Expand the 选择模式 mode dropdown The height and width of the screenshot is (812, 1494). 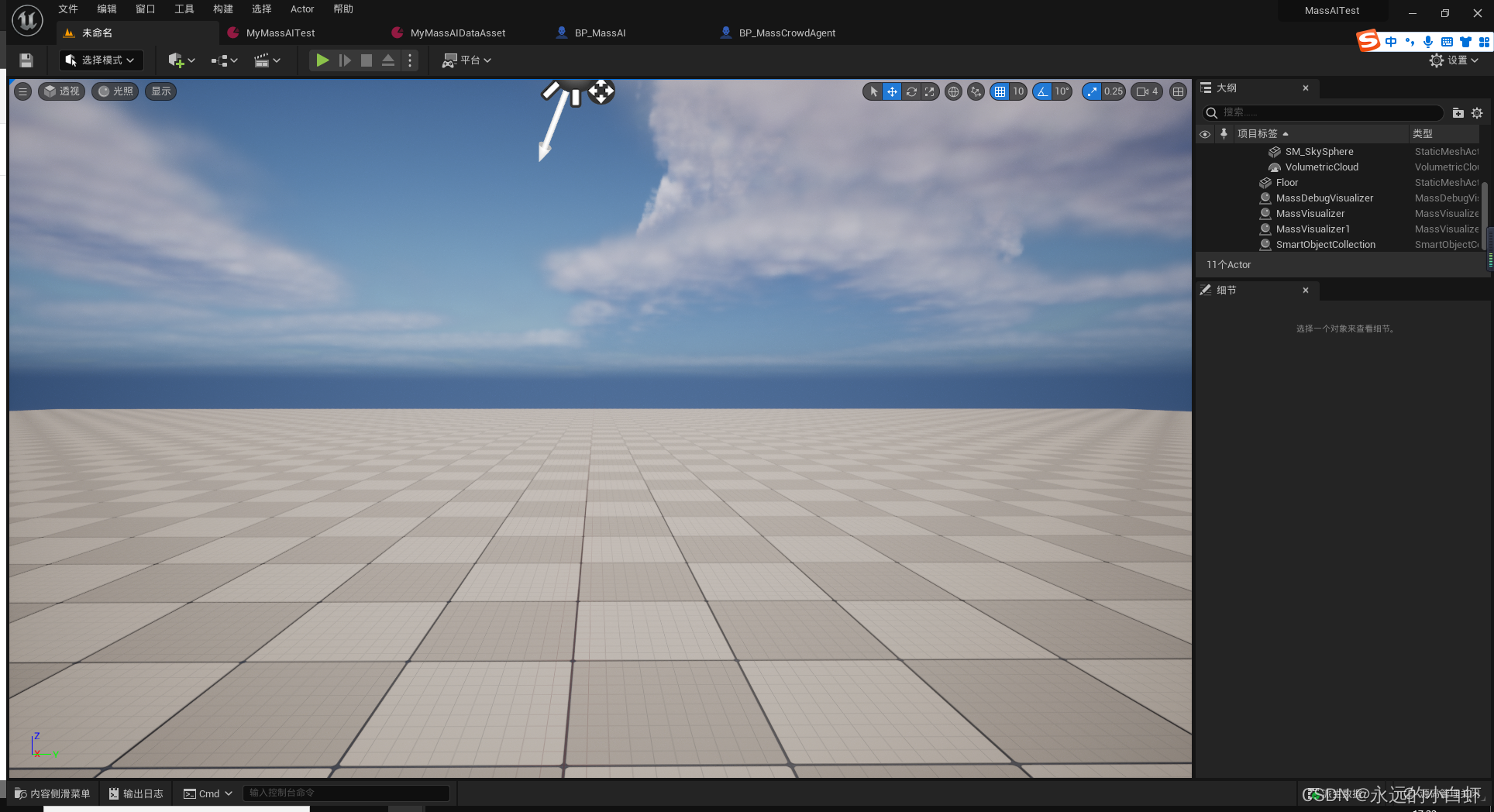(101, 60)
